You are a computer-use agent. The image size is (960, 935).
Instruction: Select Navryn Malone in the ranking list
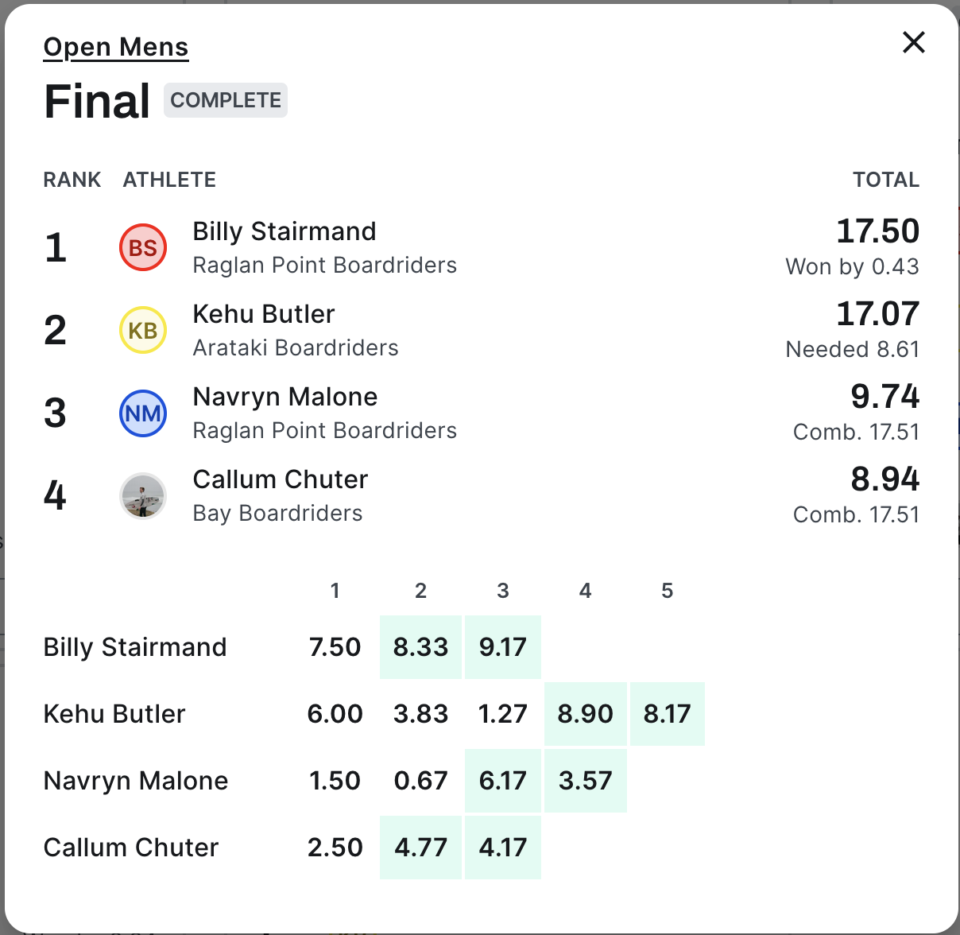285,397
